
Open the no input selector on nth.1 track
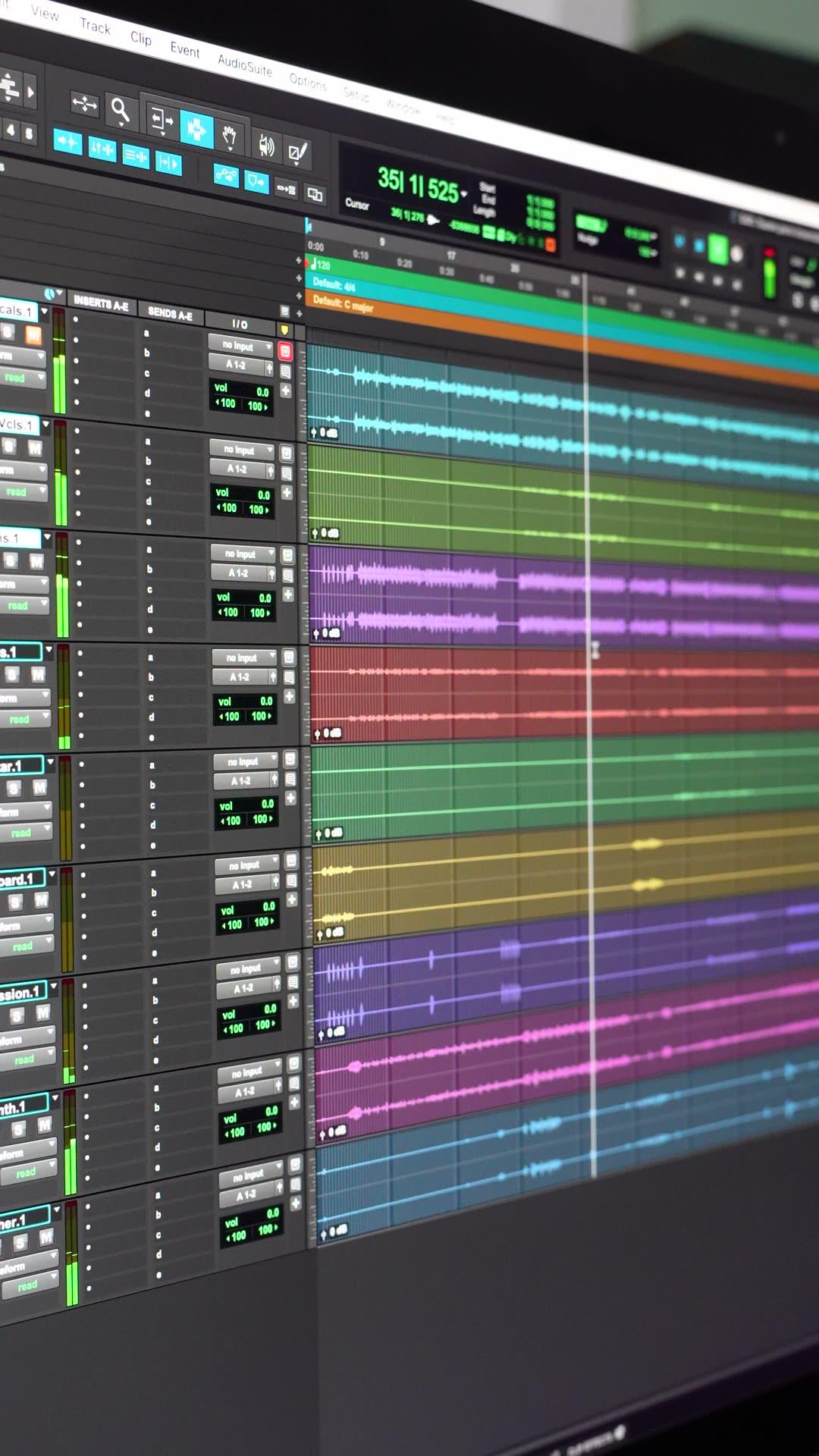(x=250, y=1072)
